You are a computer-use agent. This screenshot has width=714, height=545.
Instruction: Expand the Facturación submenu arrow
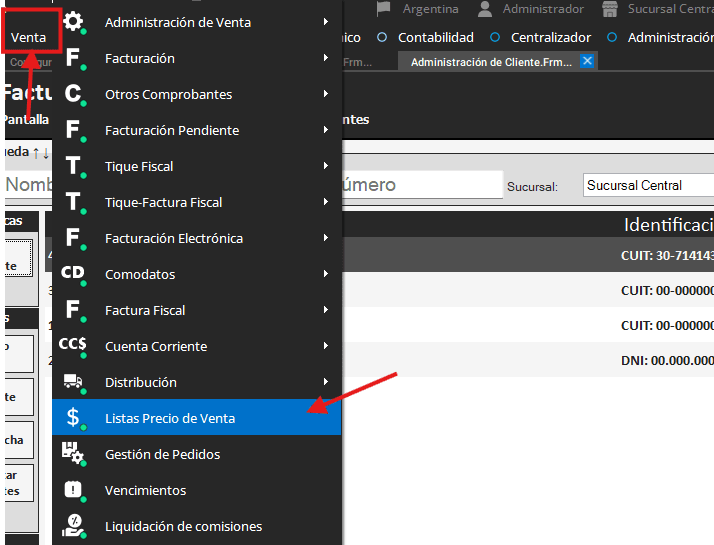click(326, 58)
